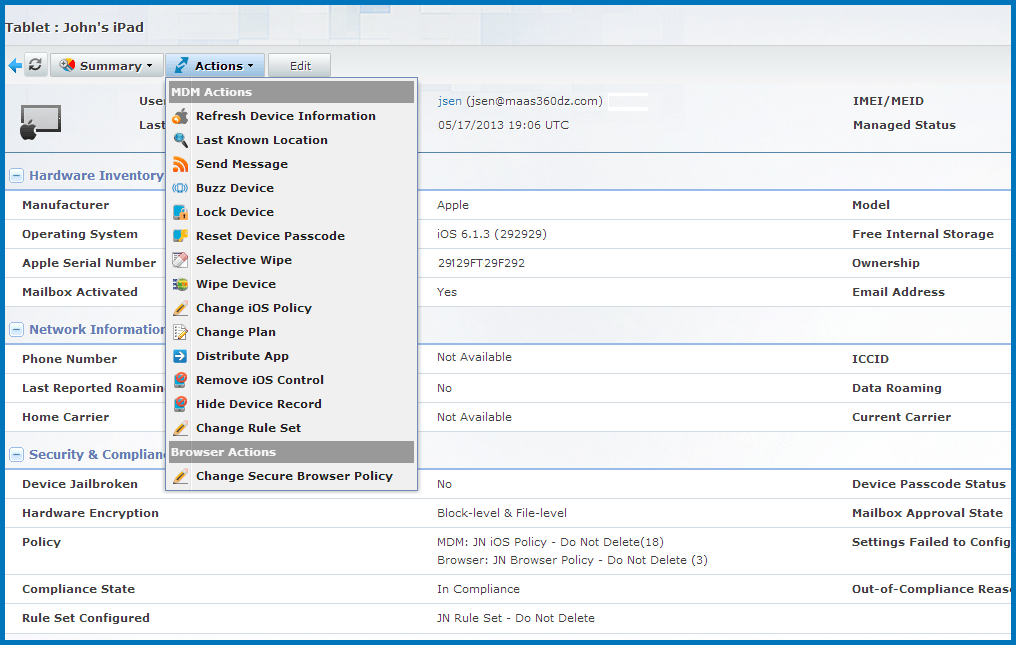This screenshot has width=1016, height=645.
Task: Click the Reset Device Passcode icon
Action: click(x=180, y=236)
